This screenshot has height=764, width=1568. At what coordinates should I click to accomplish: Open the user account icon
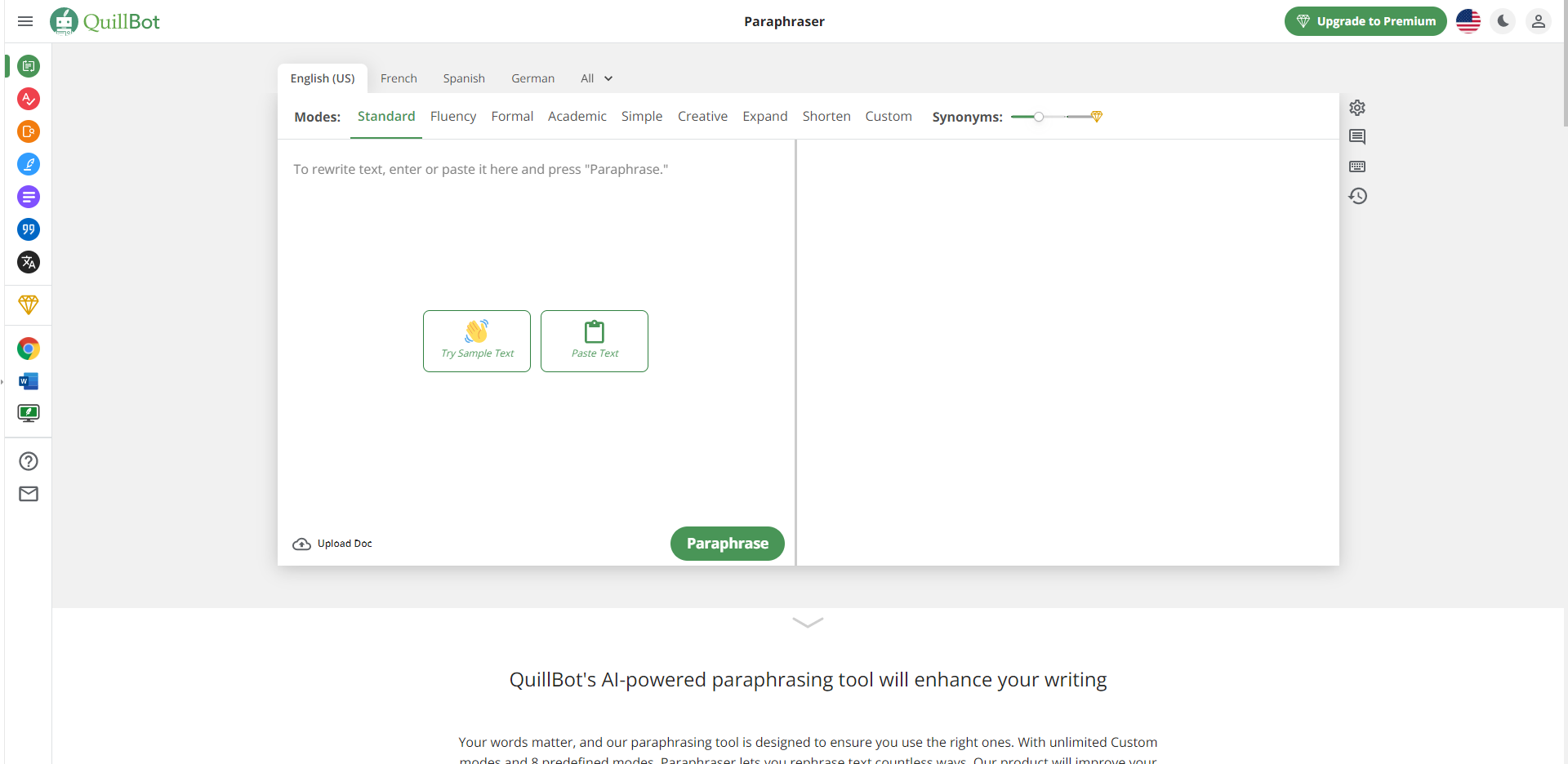pyautogui.click(x=1539, y=21)
